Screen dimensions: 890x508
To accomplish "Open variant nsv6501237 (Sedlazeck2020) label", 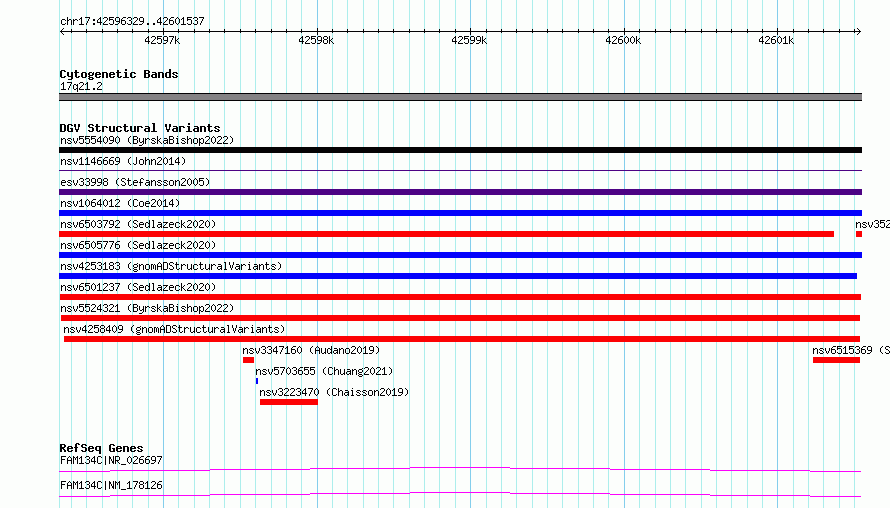I will coord(138,287).
